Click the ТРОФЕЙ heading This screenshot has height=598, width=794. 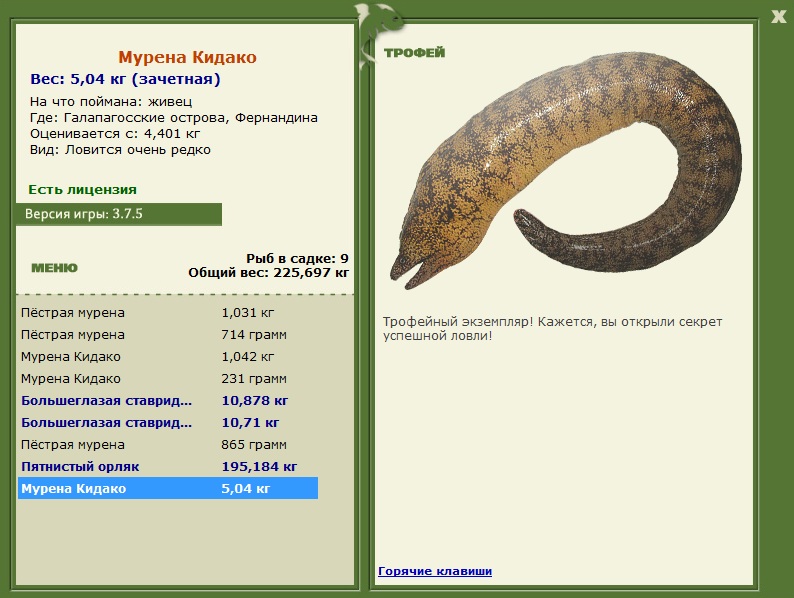(414, 53)
